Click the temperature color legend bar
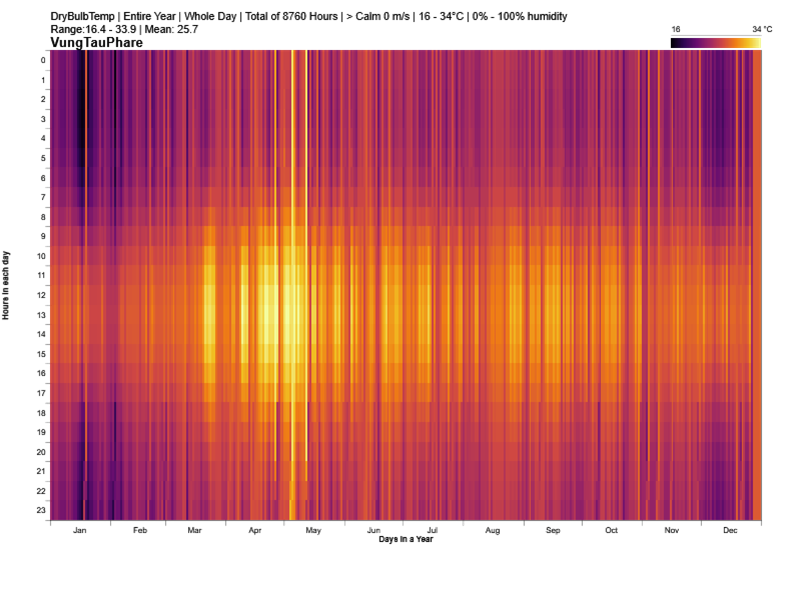The height and width of the screenshot is (600, 801). pos(716,43)
